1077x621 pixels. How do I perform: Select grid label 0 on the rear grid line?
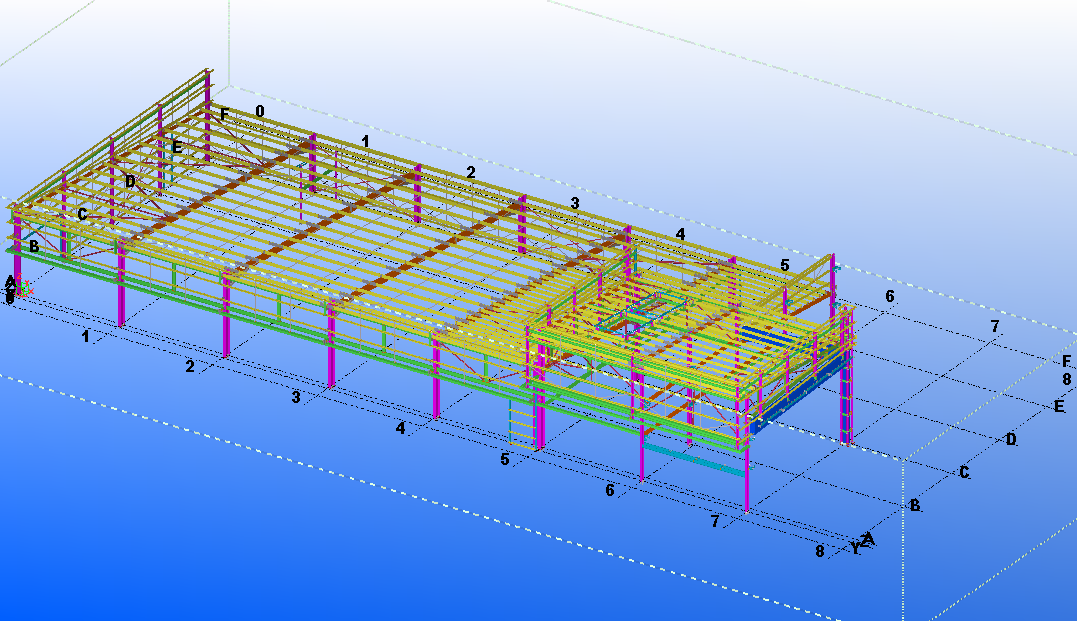tap(260, 111)
